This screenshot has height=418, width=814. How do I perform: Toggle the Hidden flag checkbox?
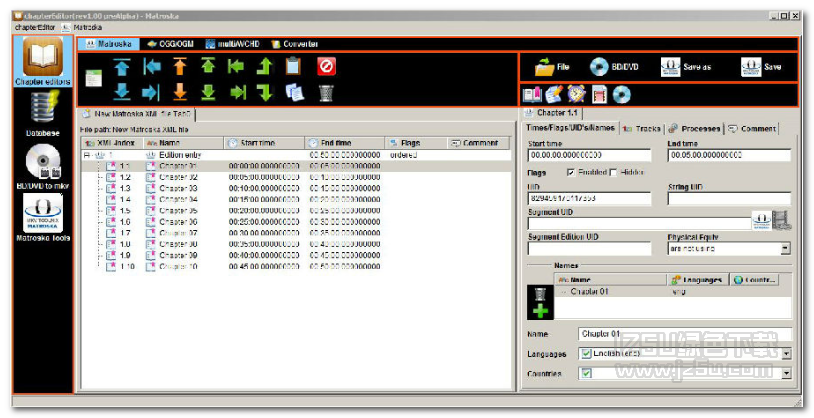pos(613,172)
